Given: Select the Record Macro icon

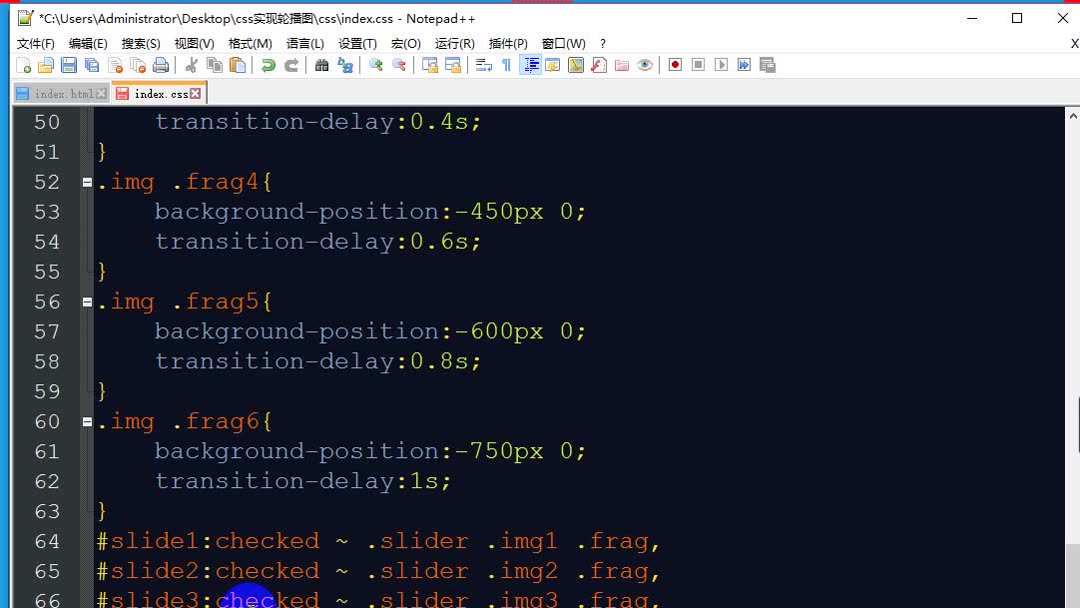Looking at the screenshot, I should coord(673,65).
